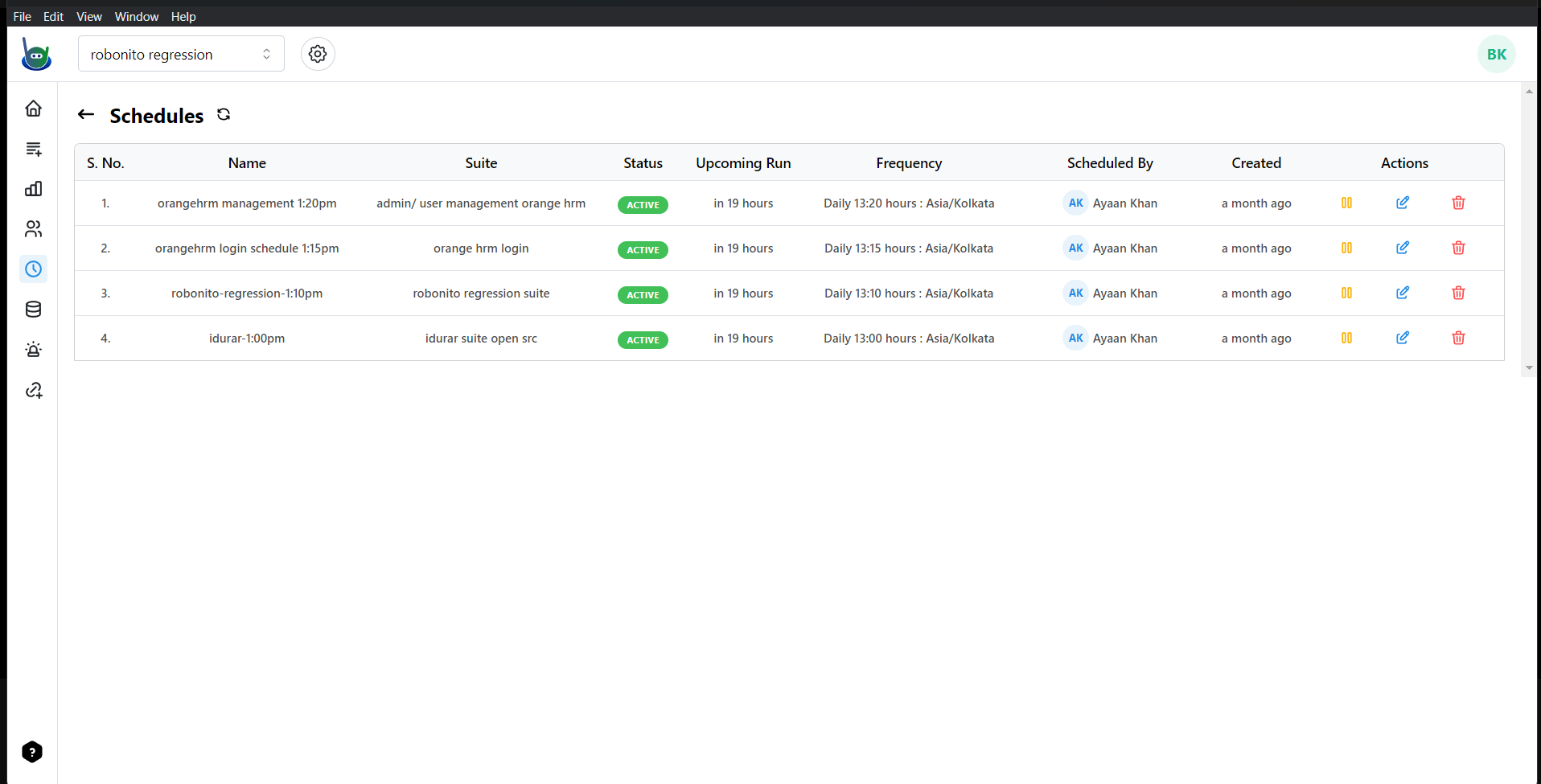This screenshot has height=784, width=1541.
Task: Click the back arrow beside Schedules
Action: click(86, 115)
